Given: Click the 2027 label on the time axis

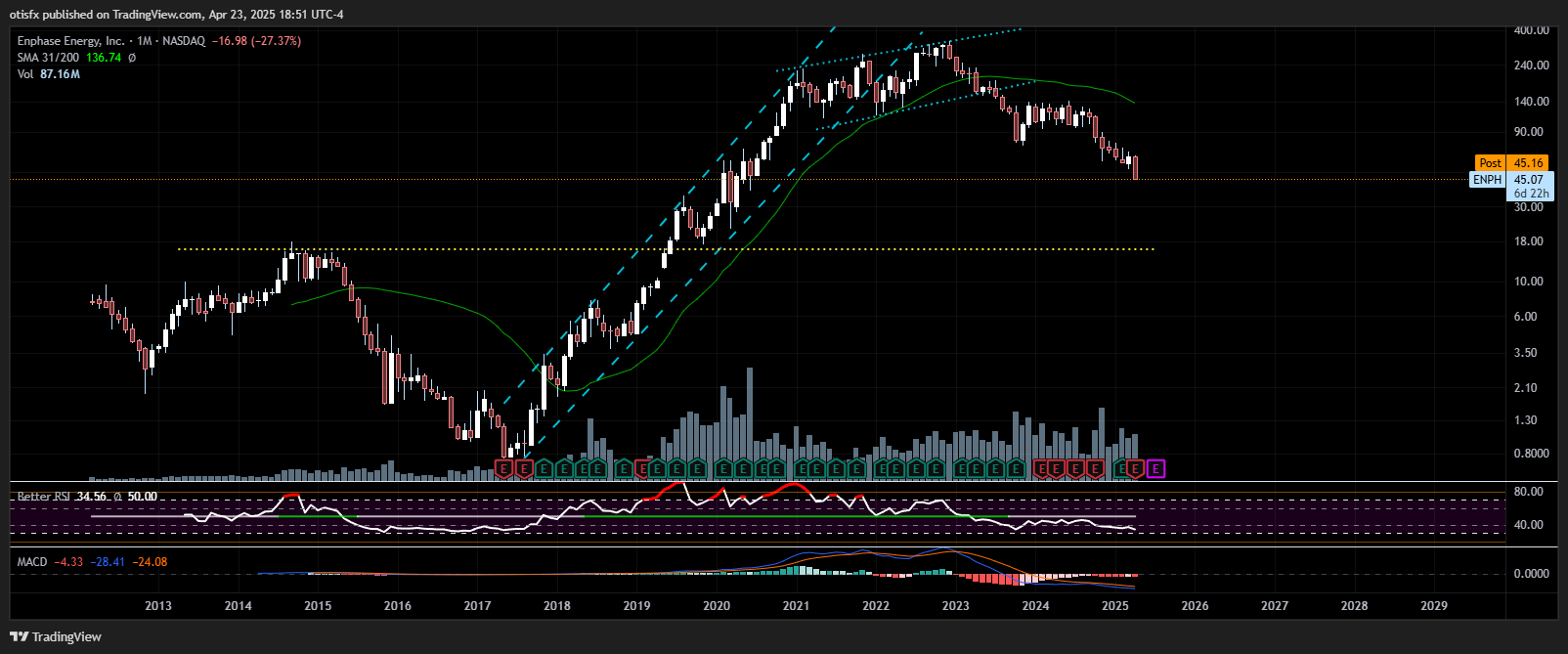Looking at the screenshot, I should 1275,606.
